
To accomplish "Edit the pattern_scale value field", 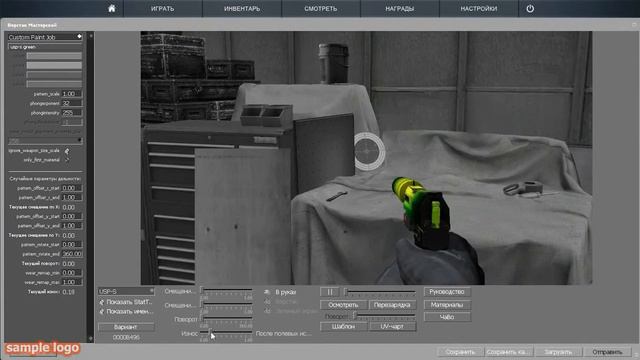I will coord(72,93).
